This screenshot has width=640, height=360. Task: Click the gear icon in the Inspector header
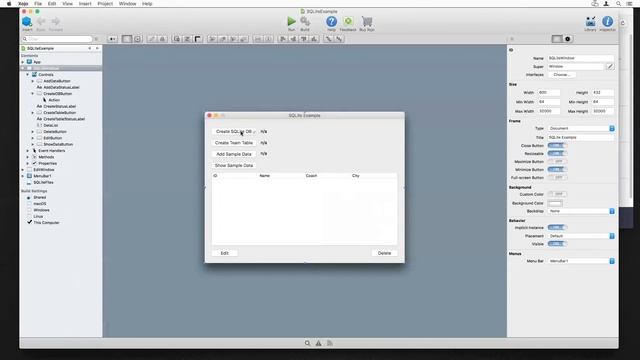[x=568, y=39]
